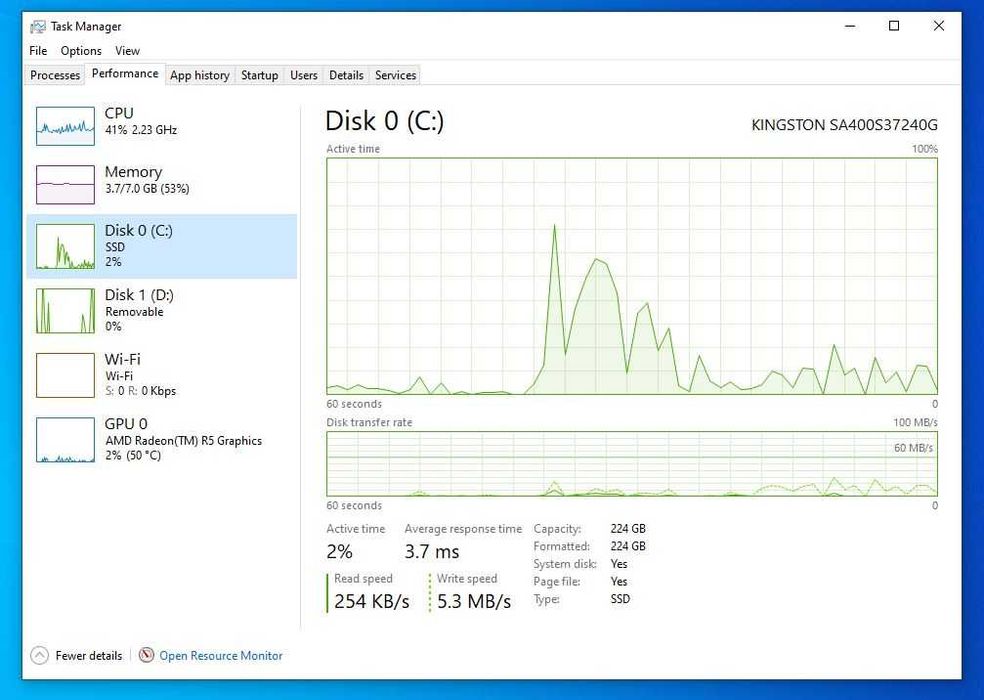
Task: Open the Startup tab
Action: [259, 75]
